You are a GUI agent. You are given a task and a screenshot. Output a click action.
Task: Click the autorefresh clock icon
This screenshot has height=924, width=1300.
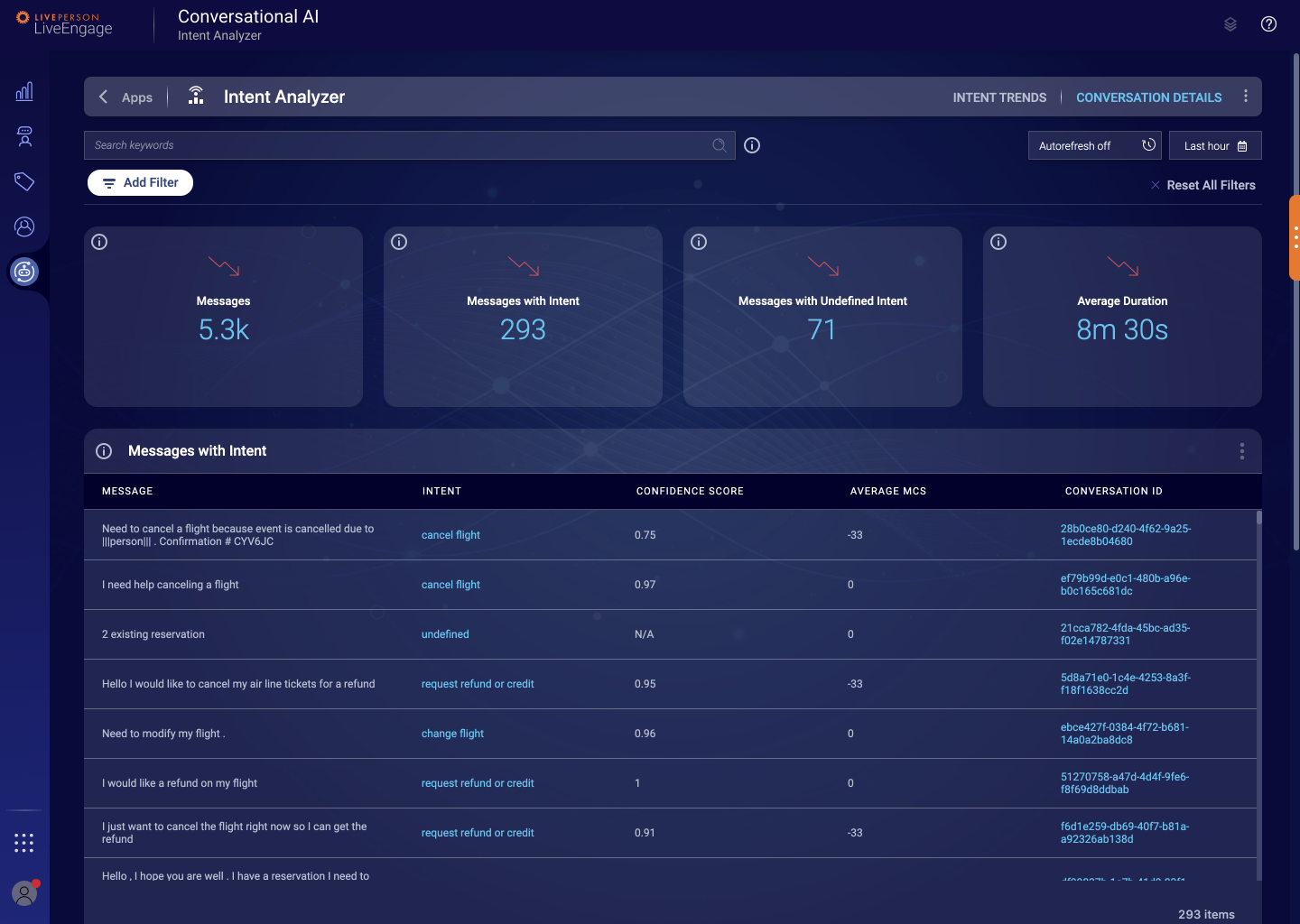point(1148,145)
